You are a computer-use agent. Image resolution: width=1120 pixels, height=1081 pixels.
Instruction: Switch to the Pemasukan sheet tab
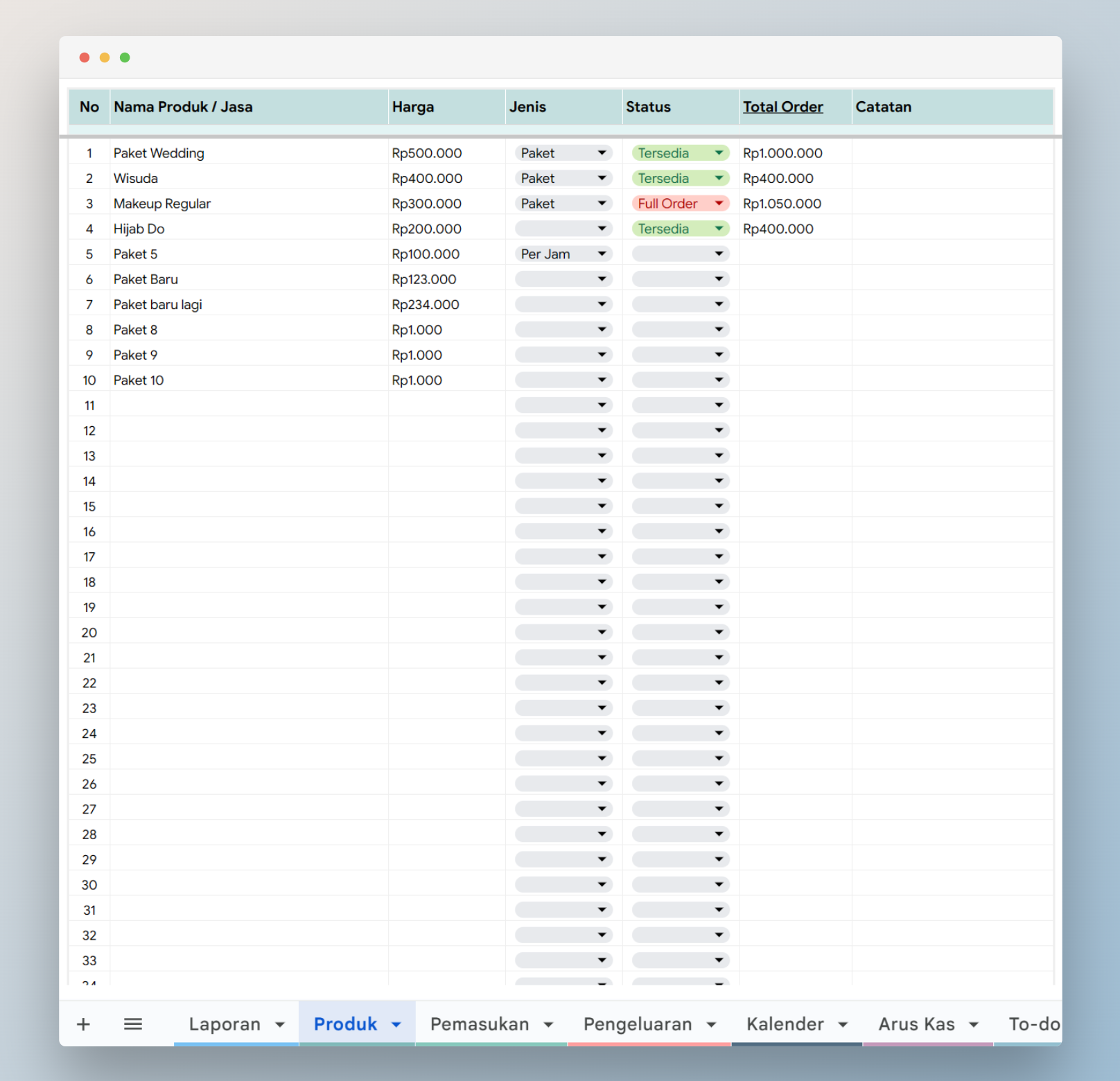click(x=480, y=1024)
